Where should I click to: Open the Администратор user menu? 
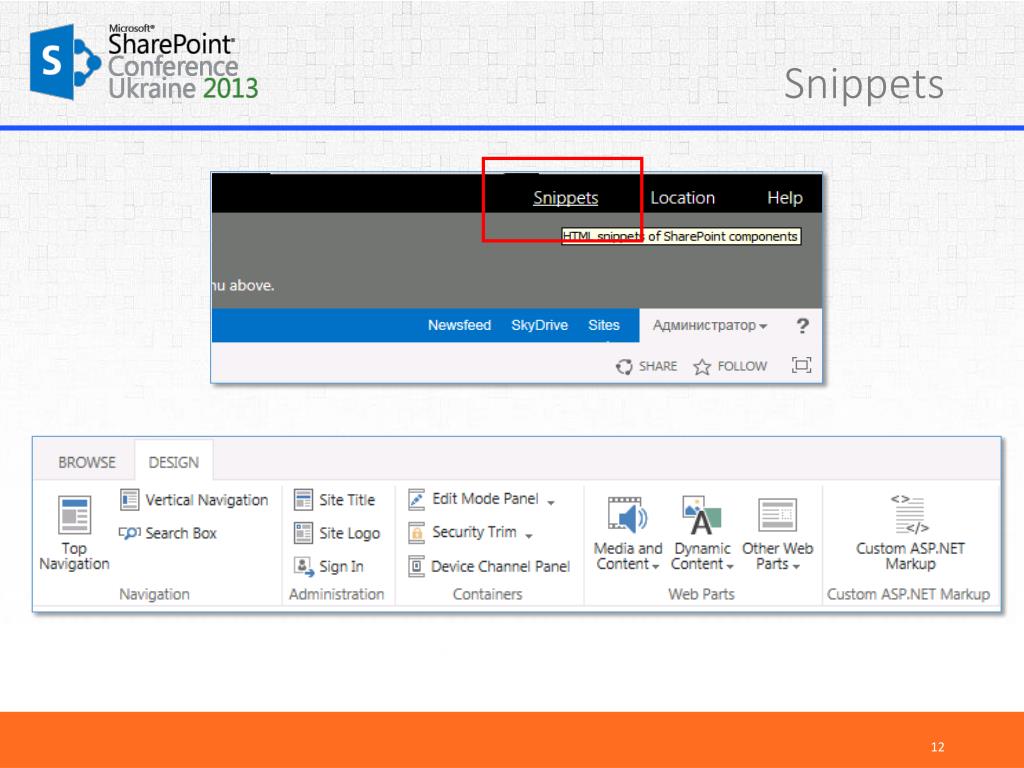710,325
